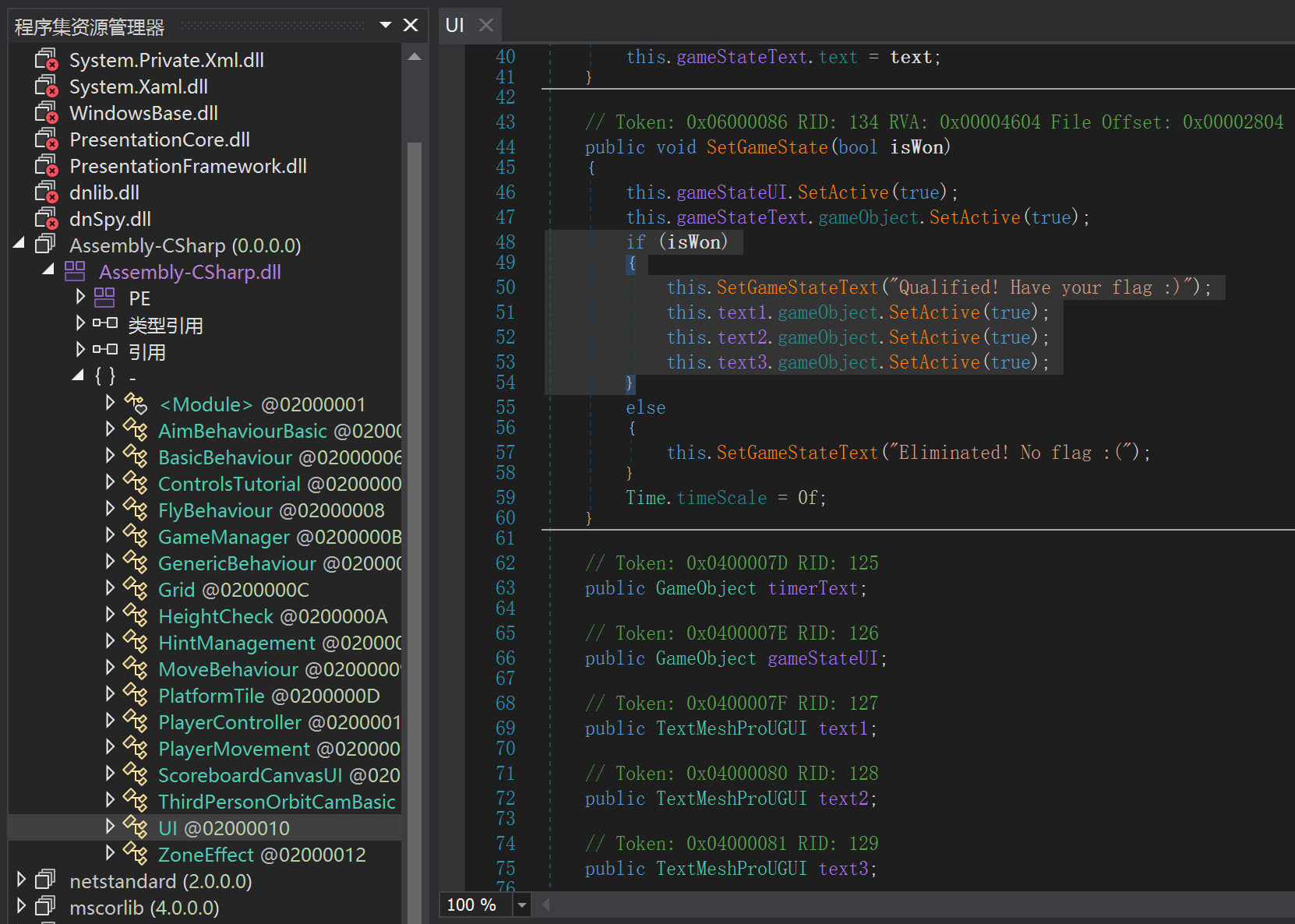1295x924 pixels.
Task: Click the System.Xaml.dll assembly icon
Action: click(x=47, y=86)
